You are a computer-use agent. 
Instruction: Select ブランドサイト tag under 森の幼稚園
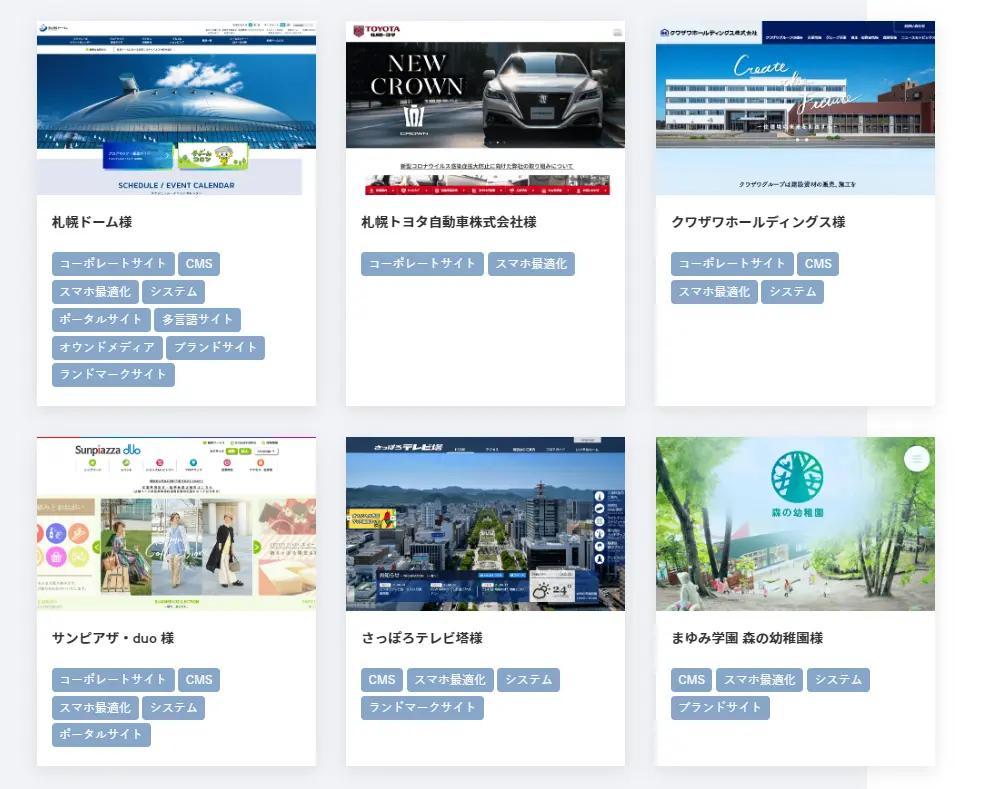point(720,707)
